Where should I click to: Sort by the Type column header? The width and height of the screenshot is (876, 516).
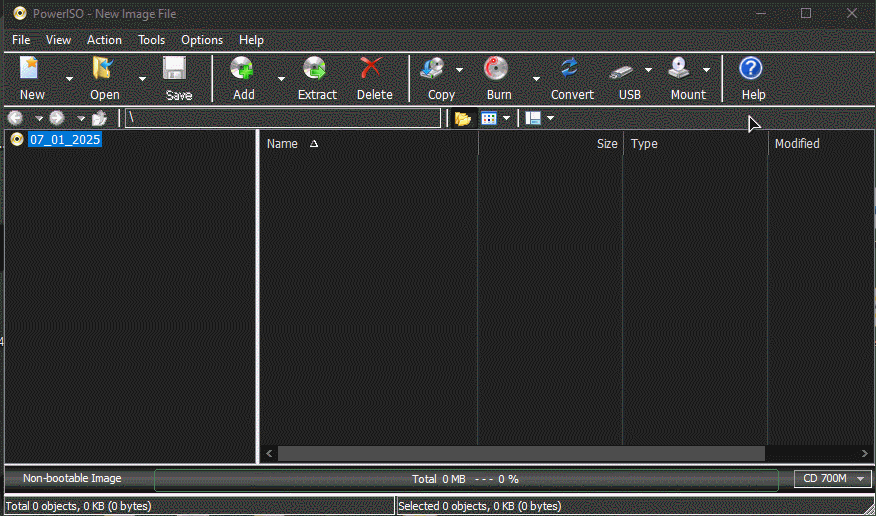pos(696,144)
